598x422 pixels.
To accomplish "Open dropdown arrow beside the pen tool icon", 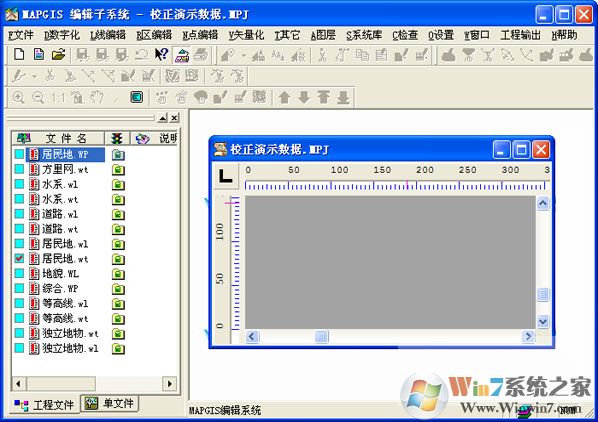I will click(x=34, y=77).
